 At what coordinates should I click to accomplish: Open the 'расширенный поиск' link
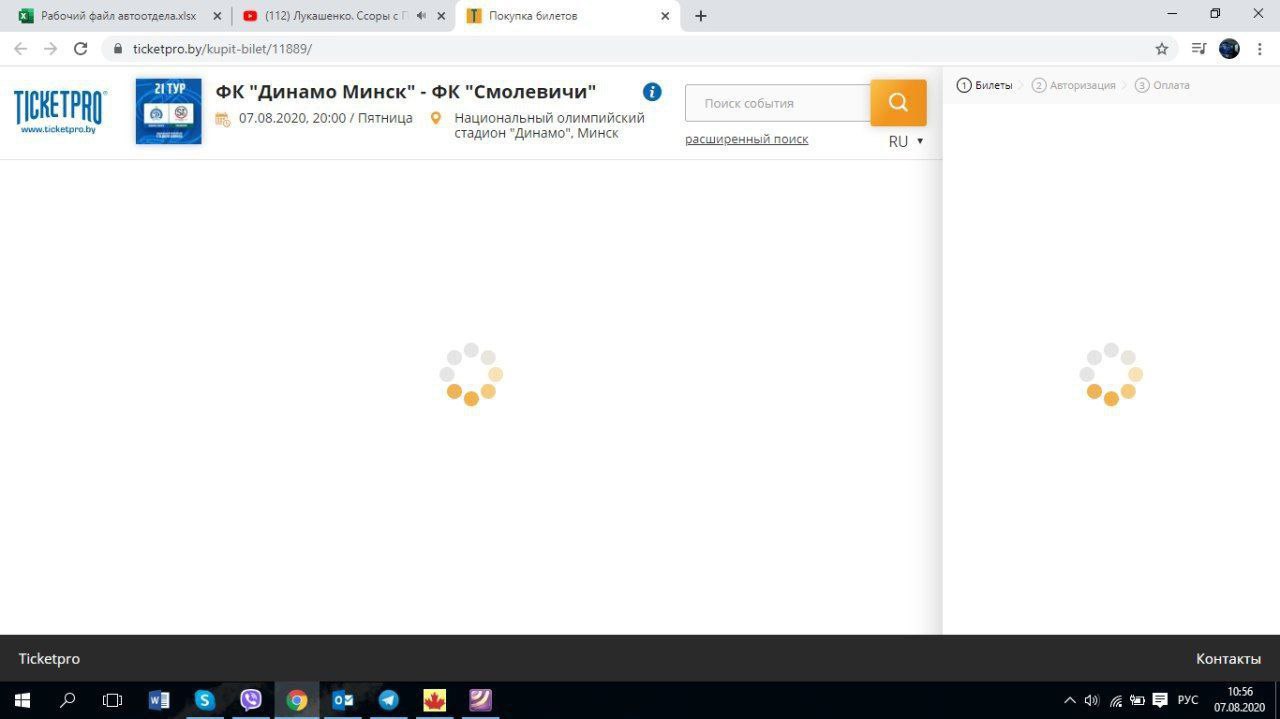click(x=747, y=139)
